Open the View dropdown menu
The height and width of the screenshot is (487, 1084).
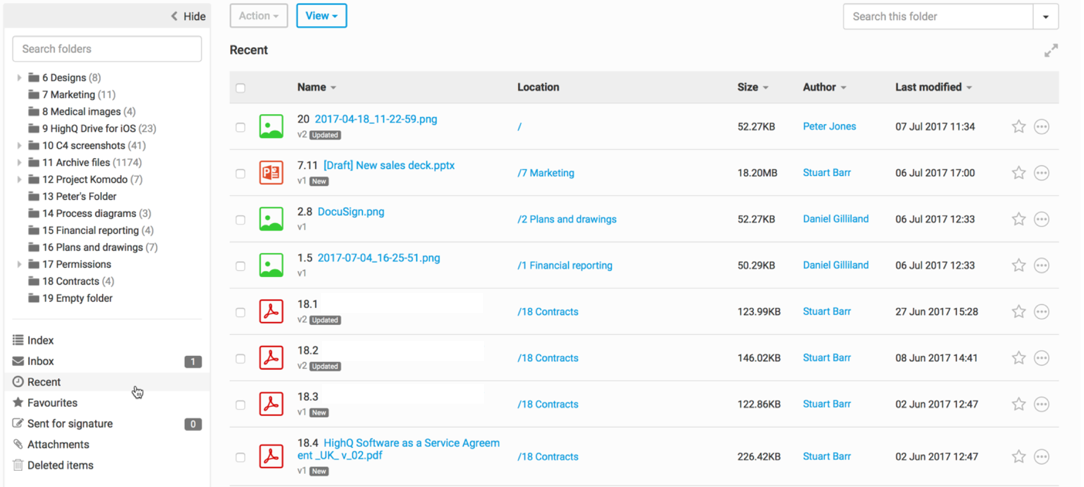(321, 16)
